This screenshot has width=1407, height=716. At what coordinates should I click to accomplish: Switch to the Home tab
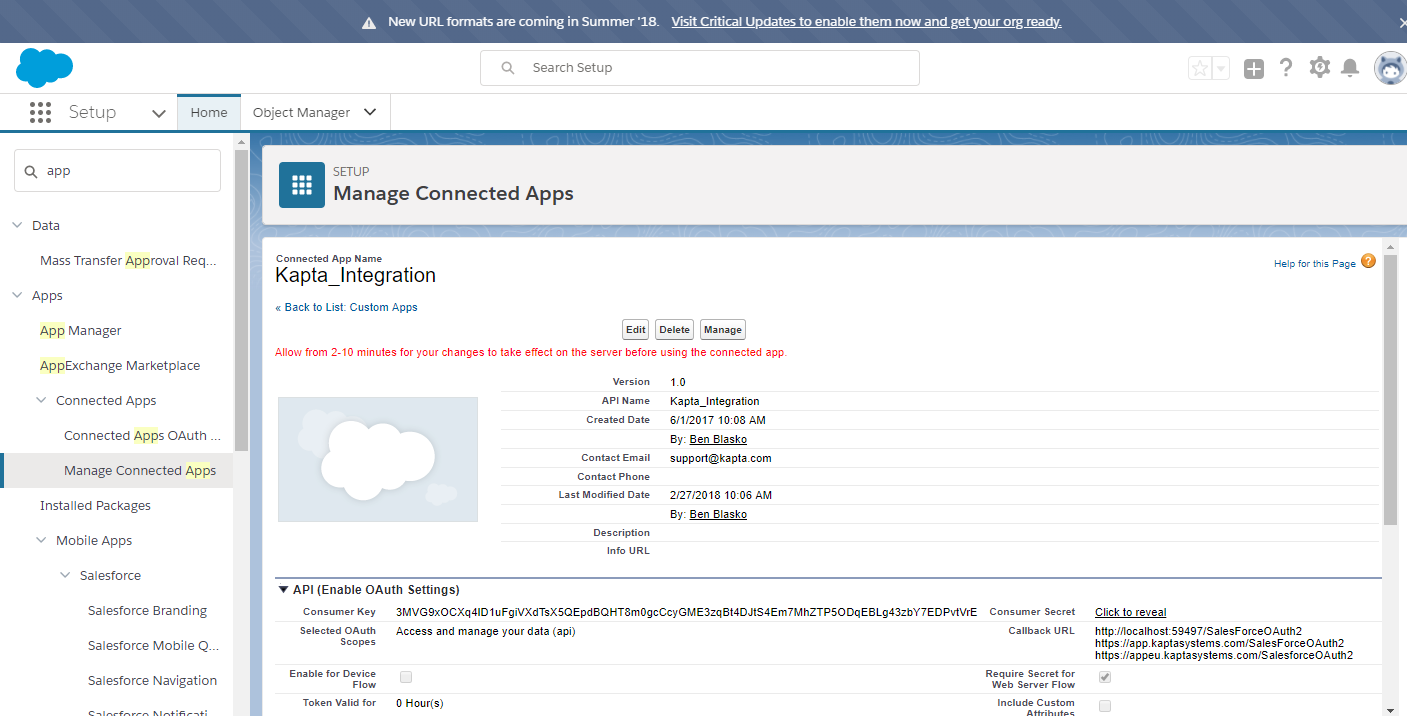pos(209,112)
